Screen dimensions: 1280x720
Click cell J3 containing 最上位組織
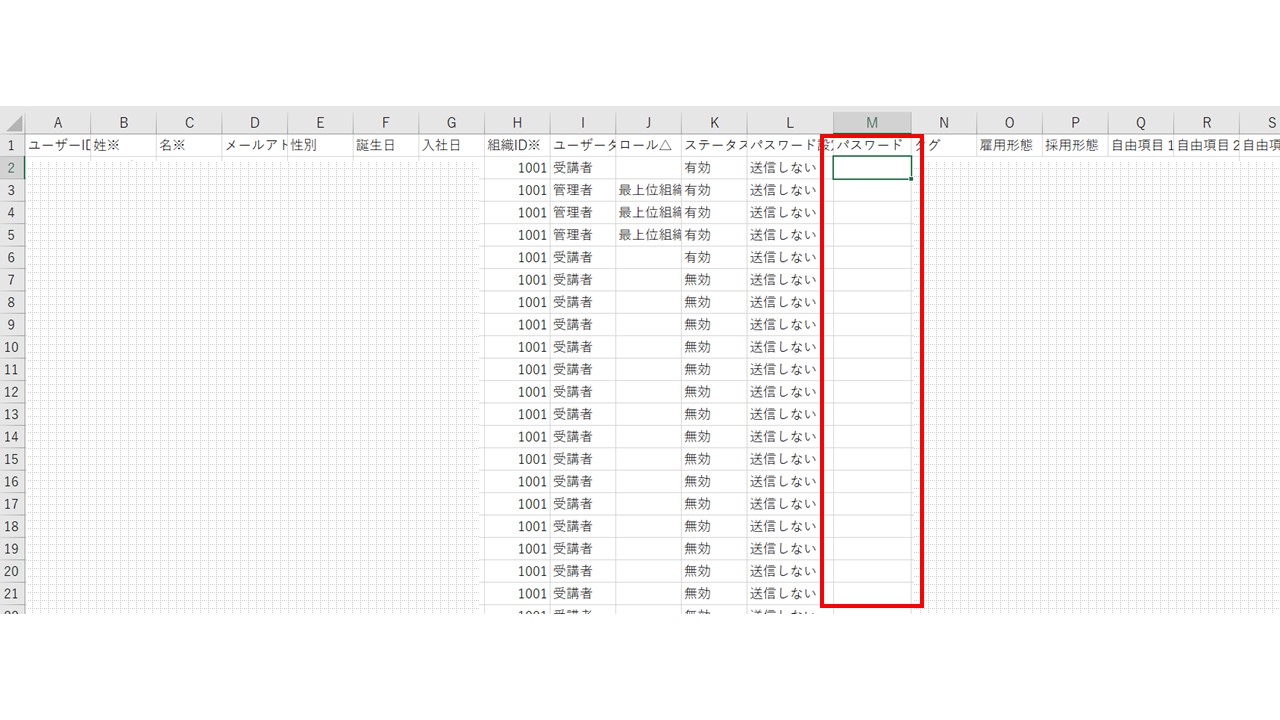click(649, 190)
